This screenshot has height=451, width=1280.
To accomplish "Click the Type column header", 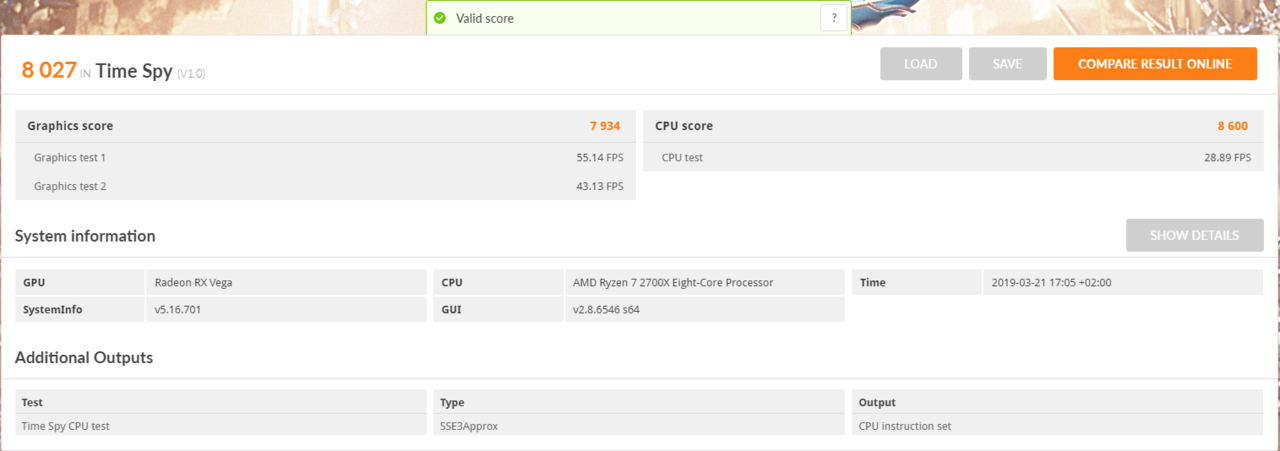I will click(452, 402).
